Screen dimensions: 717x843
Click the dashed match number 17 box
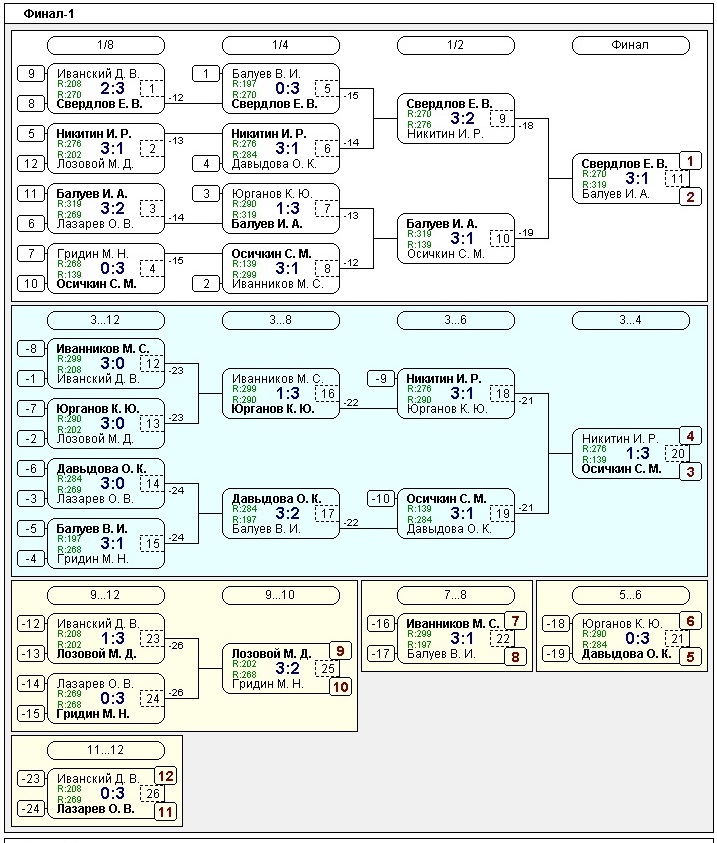(x=328, y=514)
